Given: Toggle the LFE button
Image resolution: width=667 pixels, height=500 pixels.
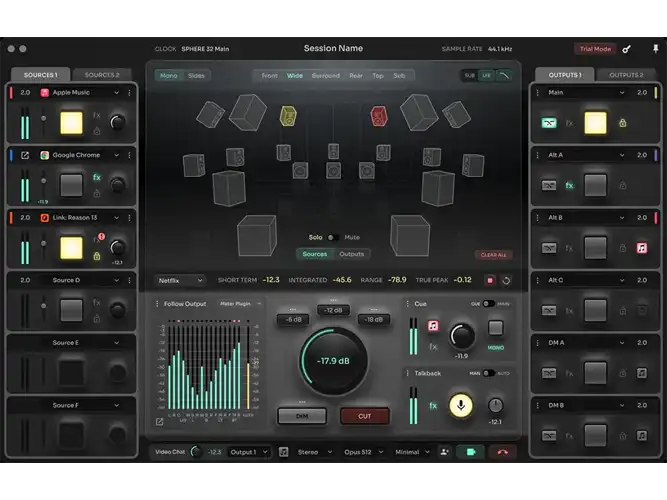Looking at the screenshot, I should pos(486,75).
